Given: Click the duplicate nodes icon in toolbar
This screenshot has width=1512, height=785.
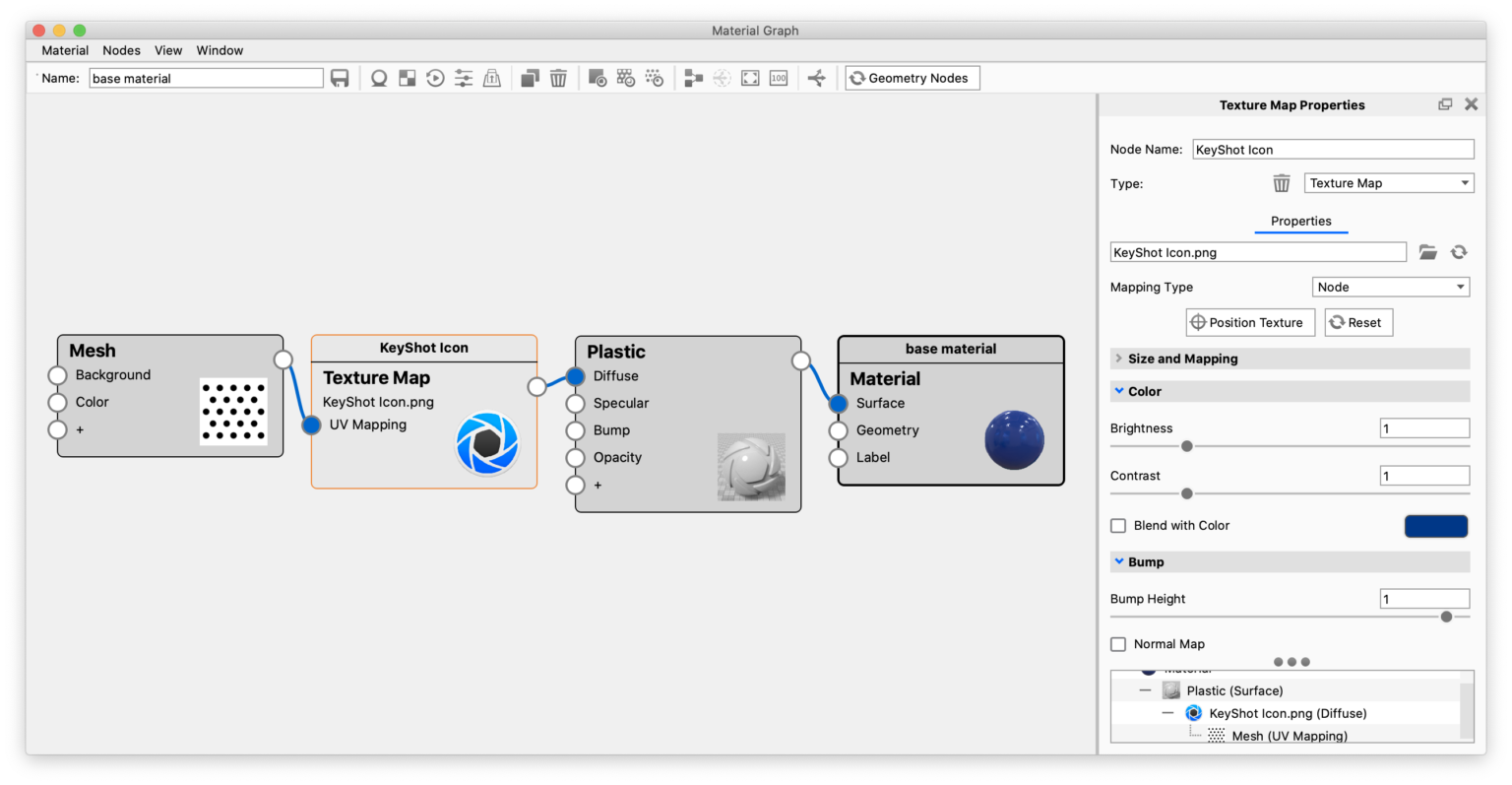Looking at the screenshot, I should pos(530,79).
